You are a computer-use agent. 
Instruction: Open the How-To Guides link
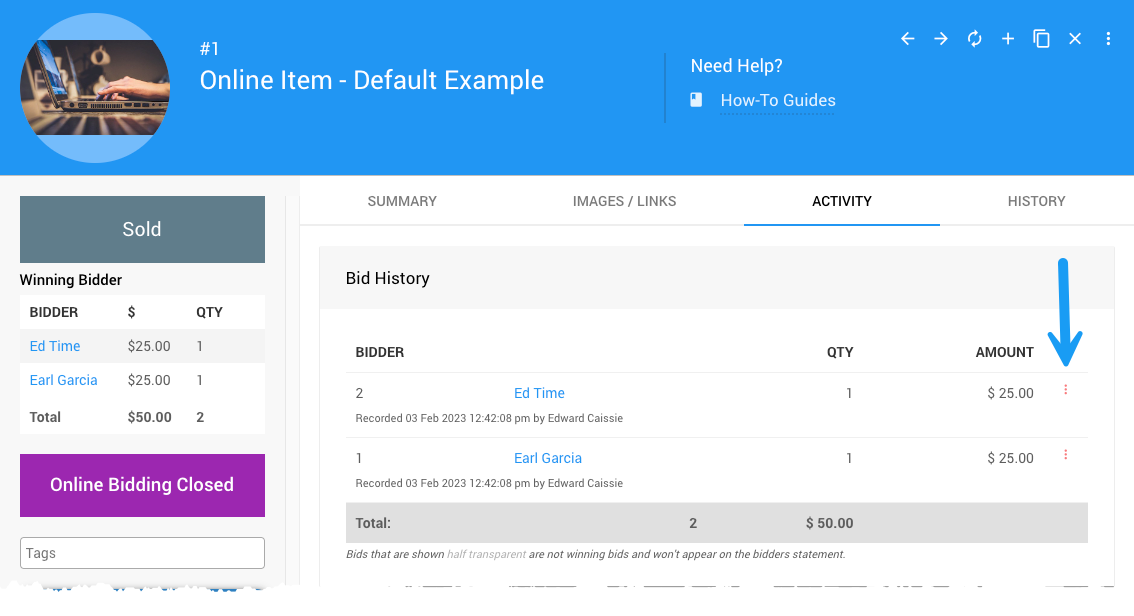777,100
